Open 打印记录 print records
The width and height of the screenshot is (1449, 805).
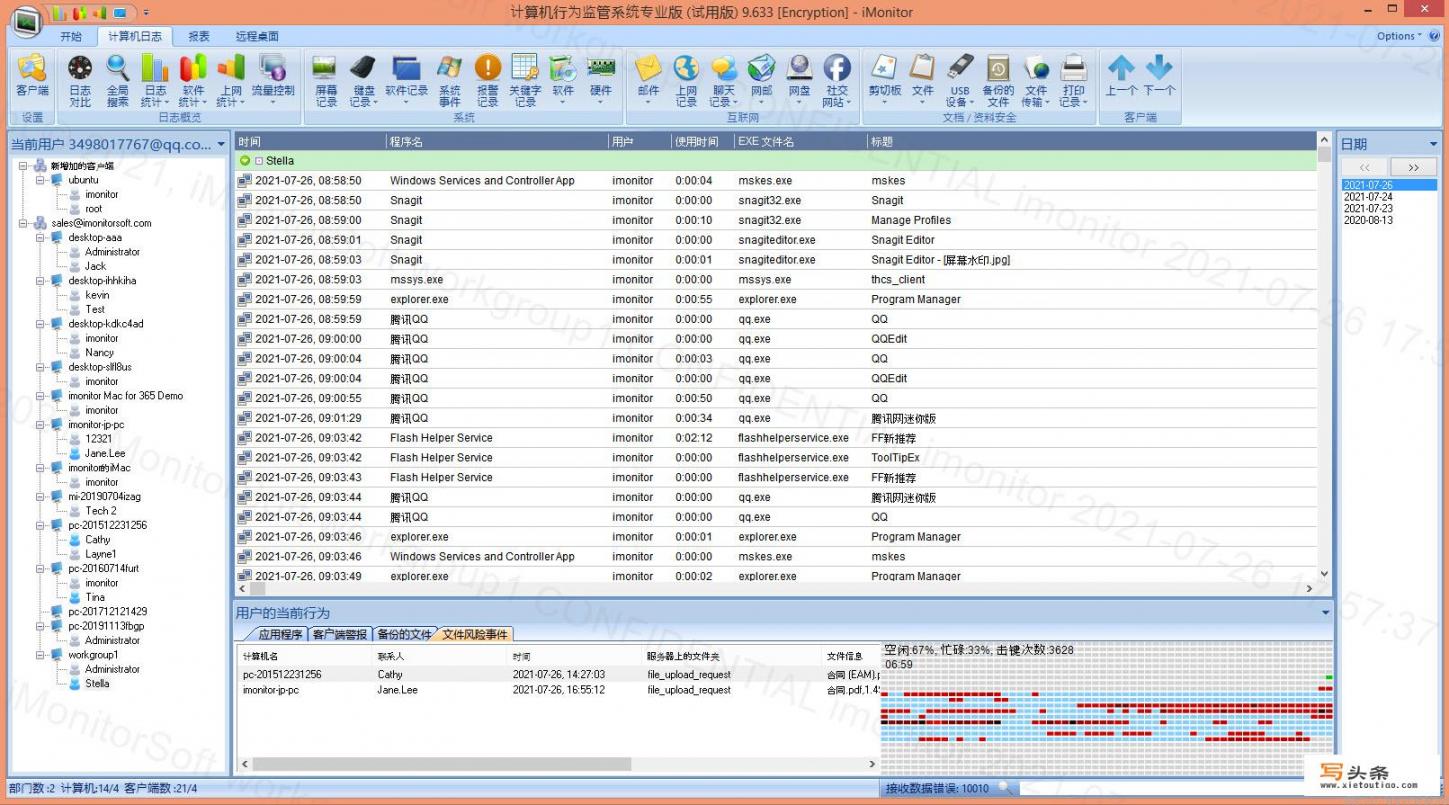click(1073, 79)
